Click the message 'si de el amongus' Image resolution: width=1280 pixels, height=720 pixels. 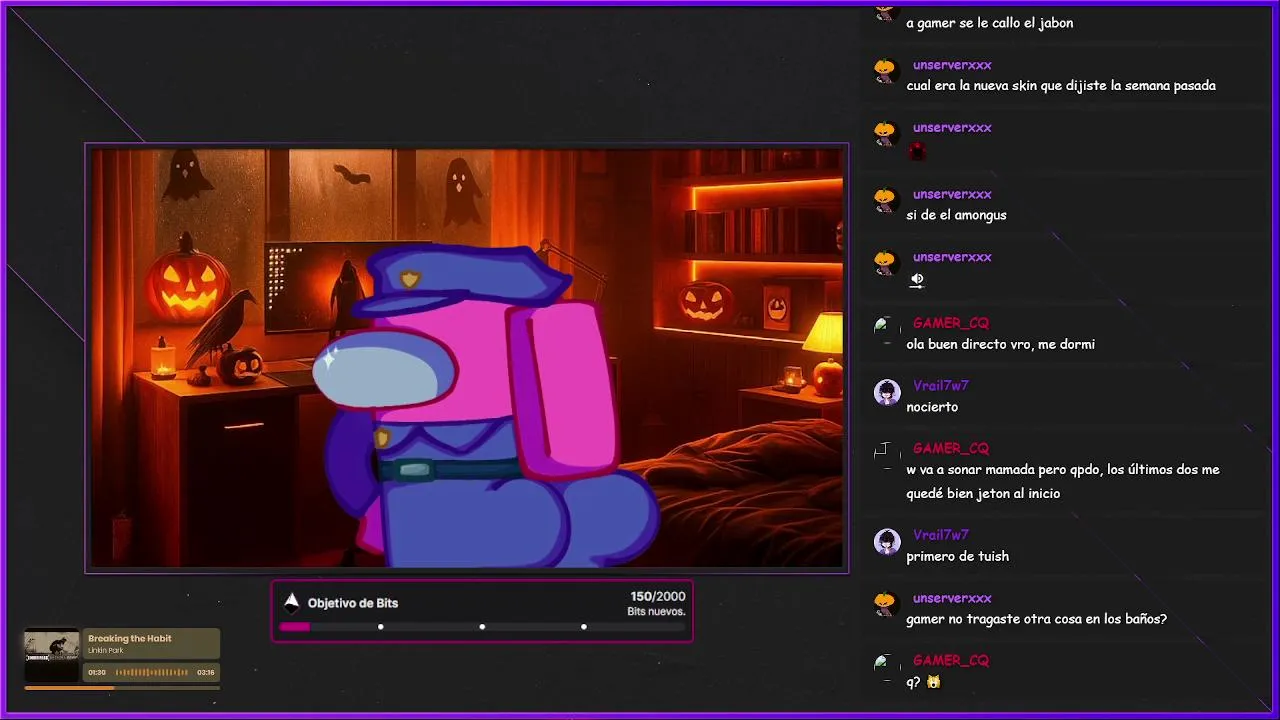pyautogui.click(x=956, y=215)
